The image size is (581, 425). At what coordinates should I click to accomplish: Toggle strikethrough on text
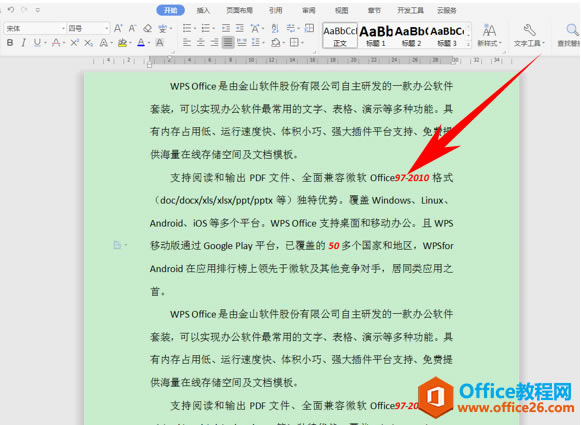pyautogui.click(x=56, y=43)
